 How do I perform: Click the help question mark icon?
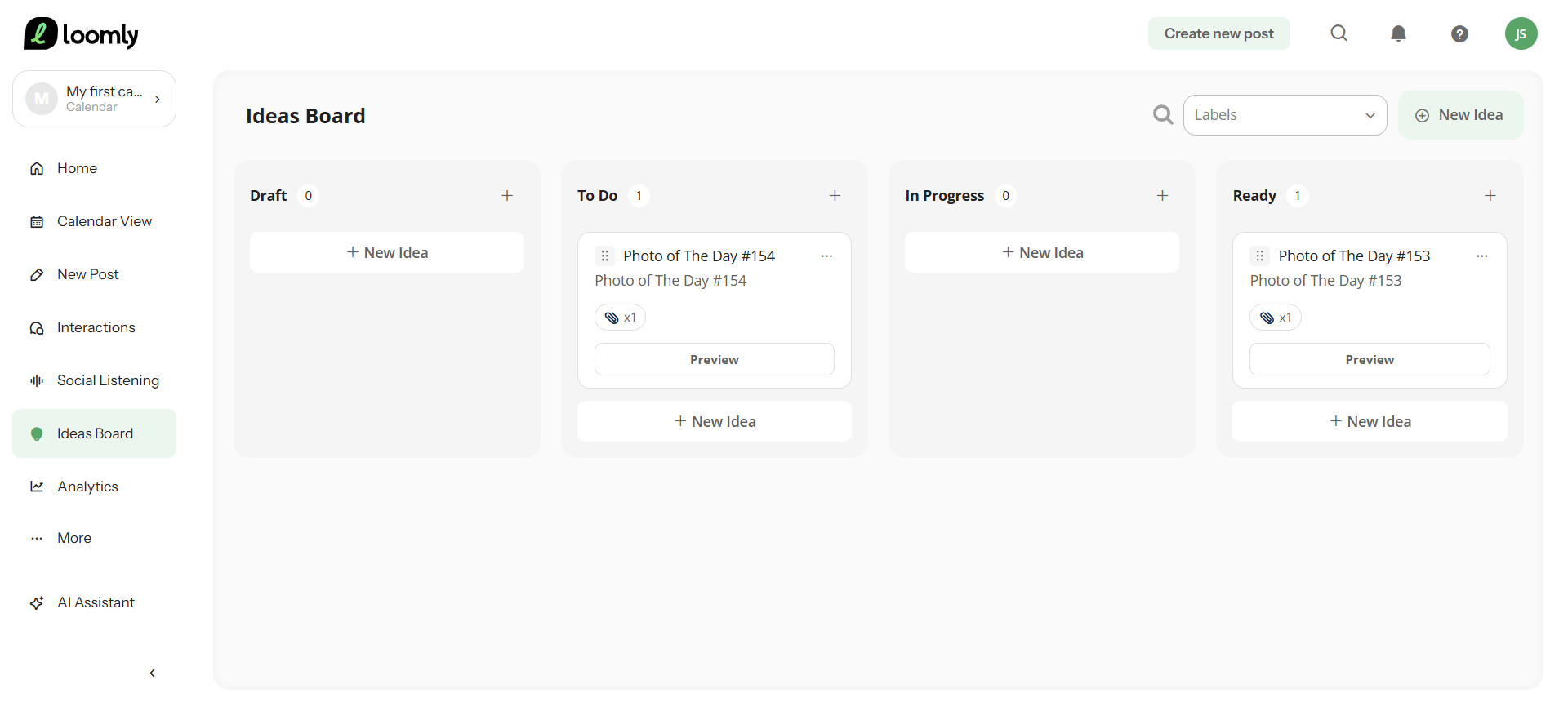(1459, 33)
